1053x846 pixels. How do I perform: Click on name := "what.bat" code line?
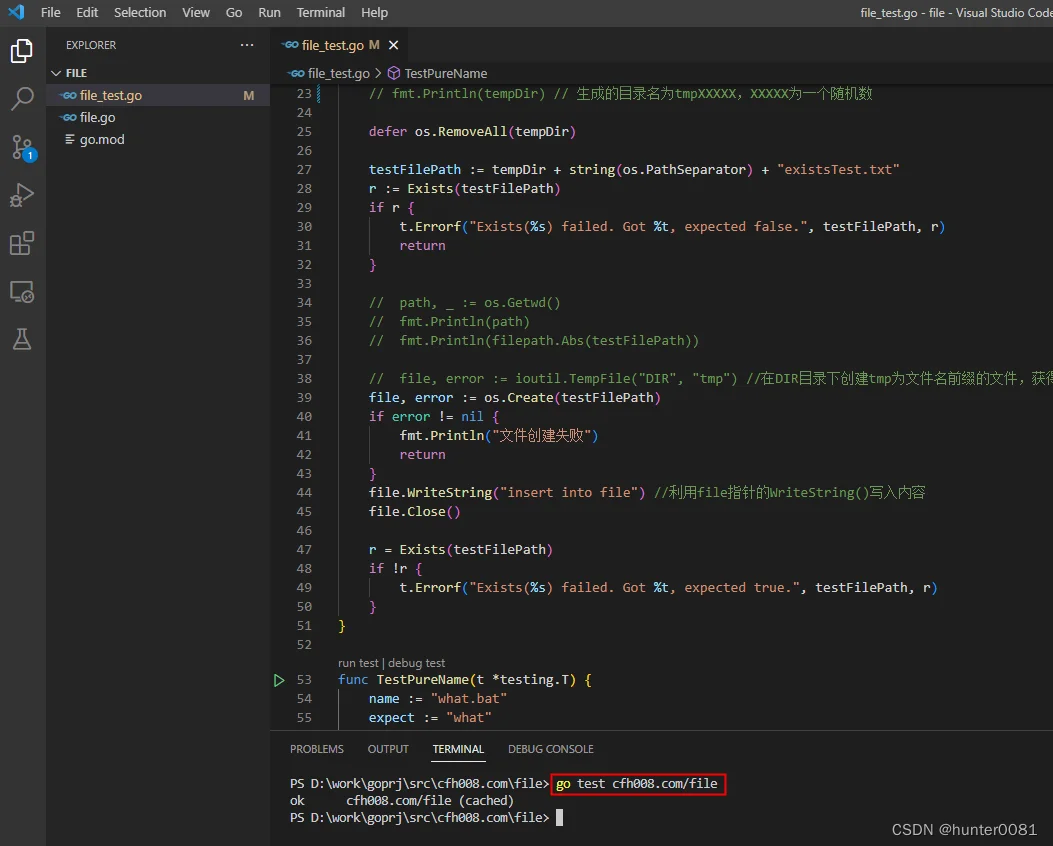[437, 699]
